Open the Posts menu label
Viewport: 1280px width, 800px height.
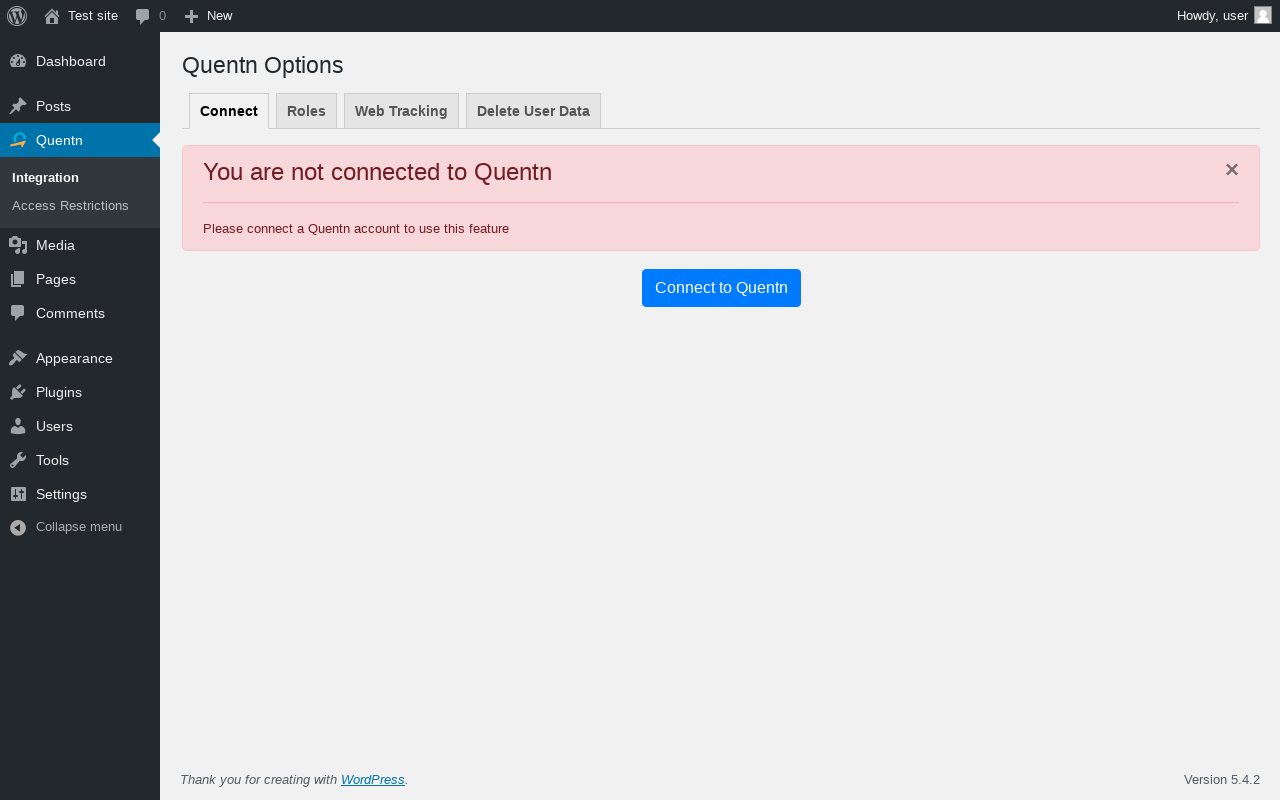click(x=53, y=106)
